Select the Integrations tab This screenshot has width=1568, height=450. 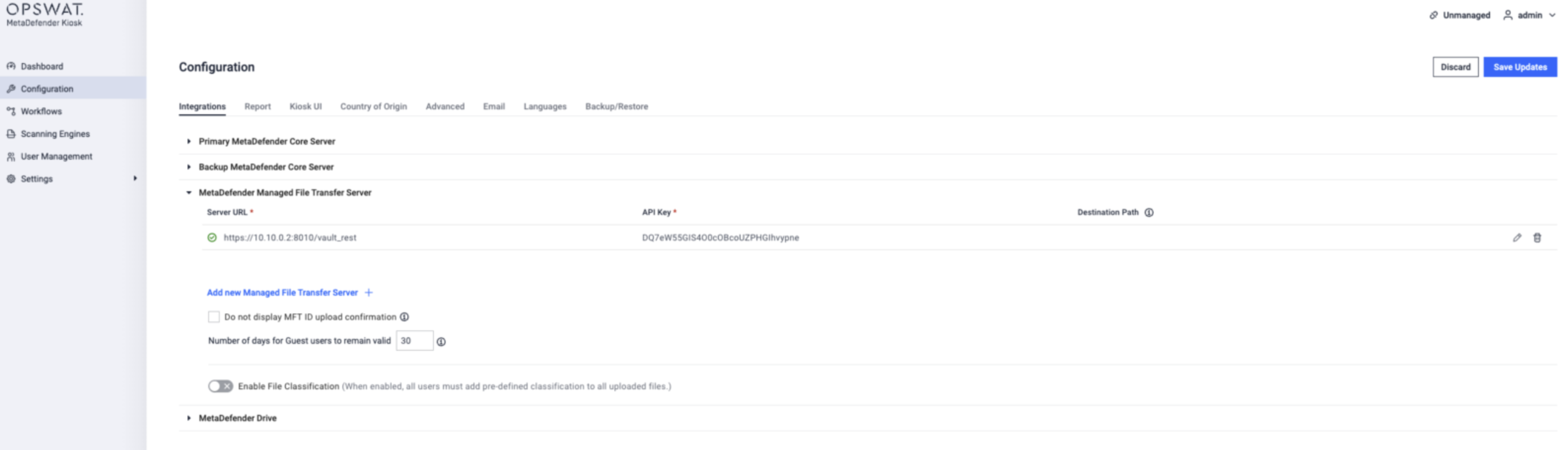[202, 107]
